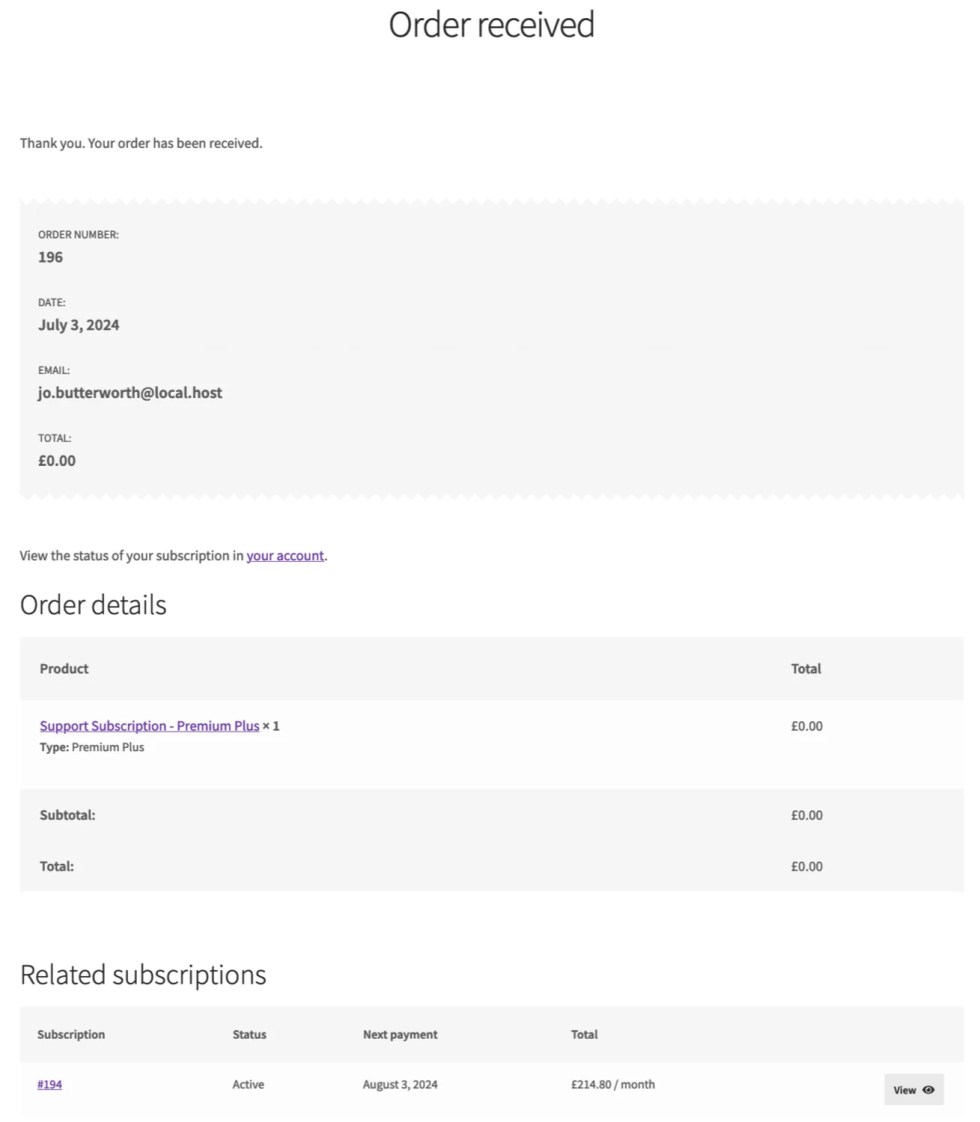Click the £214.80 / month subscription total
Viewport: 980px width, 1122px height.
pos(613,1084)
